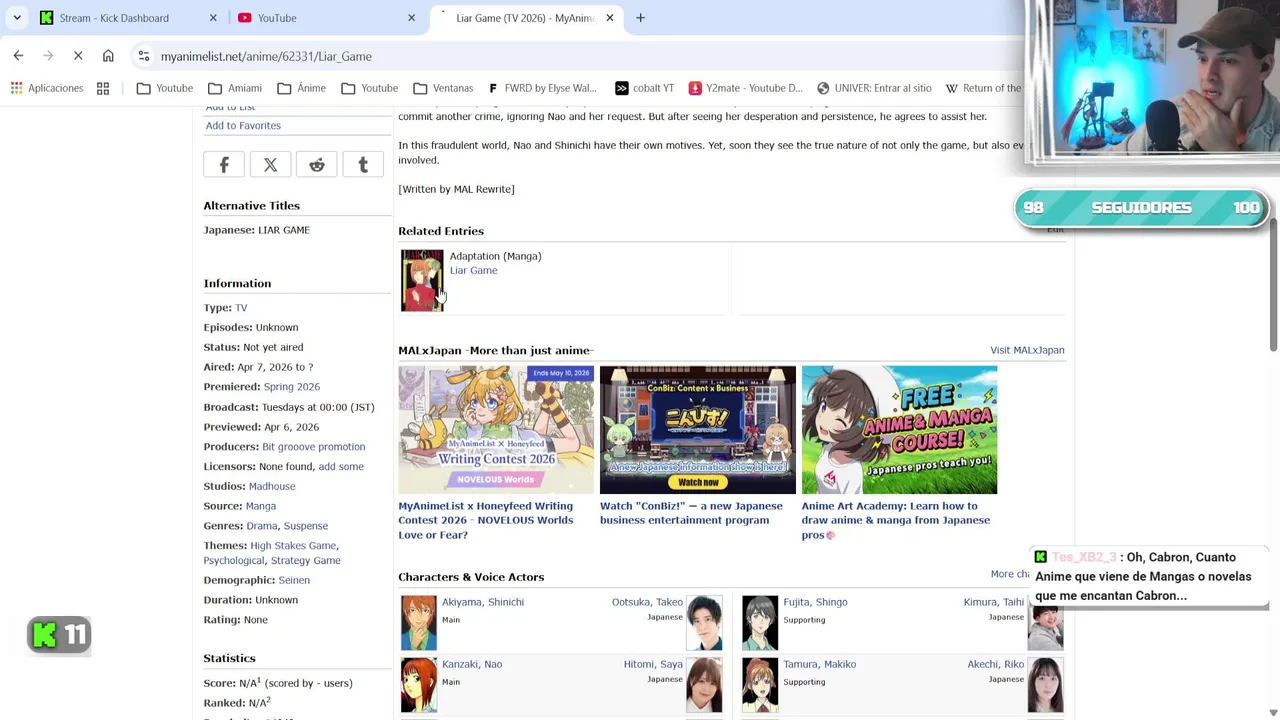Screen dimensions: 1280x720
Task: Open Kanzaki, Nao character page
Action: coord(472,664)
